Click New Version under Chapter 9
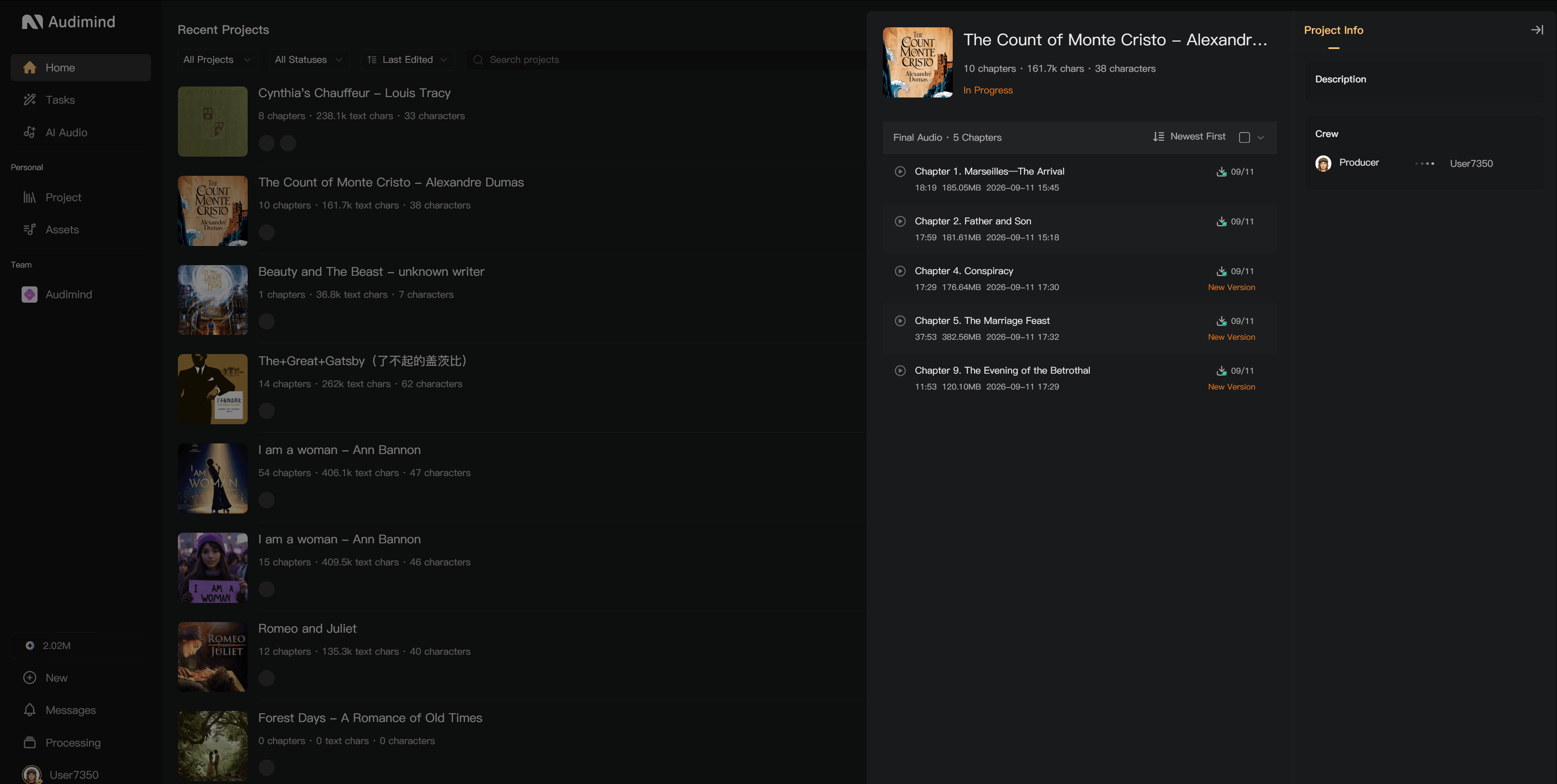Viewport: 1557px width, 784px height. pos(1231,387)
